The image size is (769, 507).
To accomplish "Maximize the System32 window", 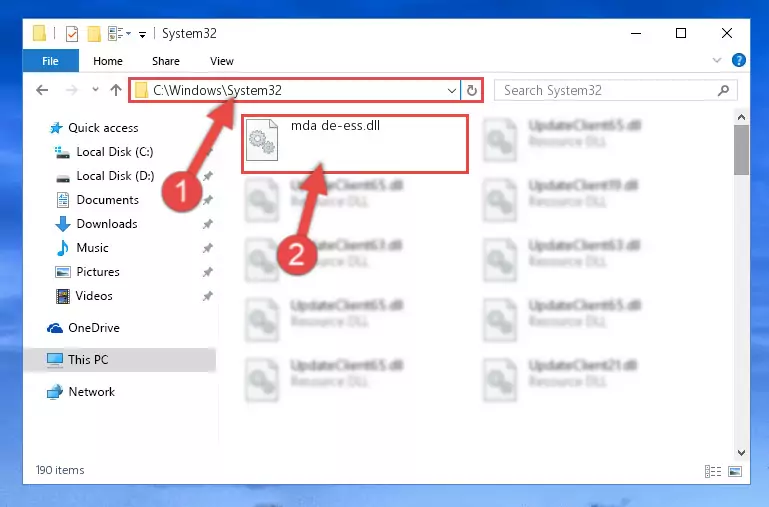I will tap(681, 33).
